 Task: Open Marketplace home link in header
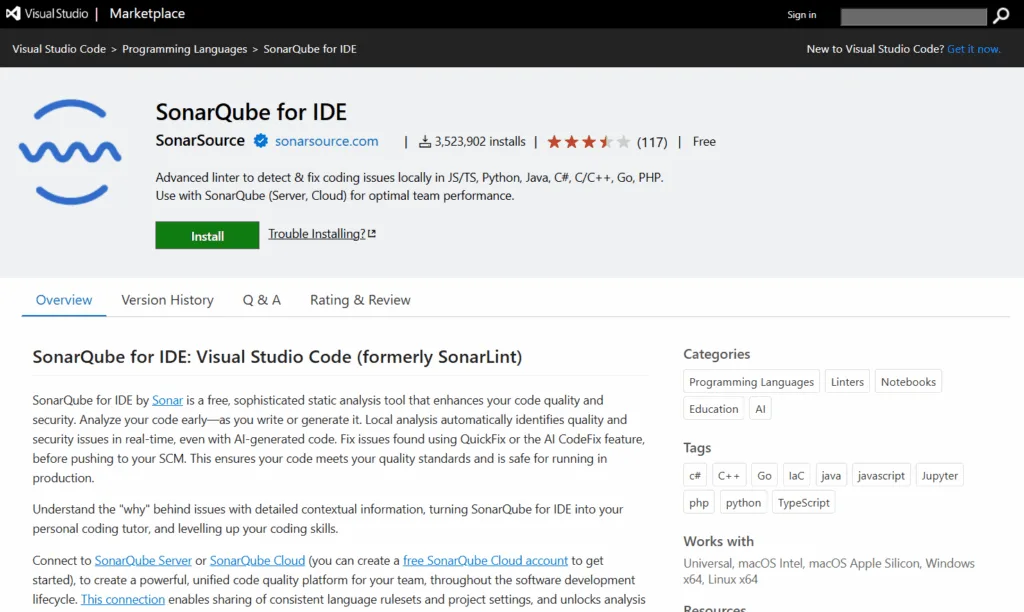click(x=147, y=13)
